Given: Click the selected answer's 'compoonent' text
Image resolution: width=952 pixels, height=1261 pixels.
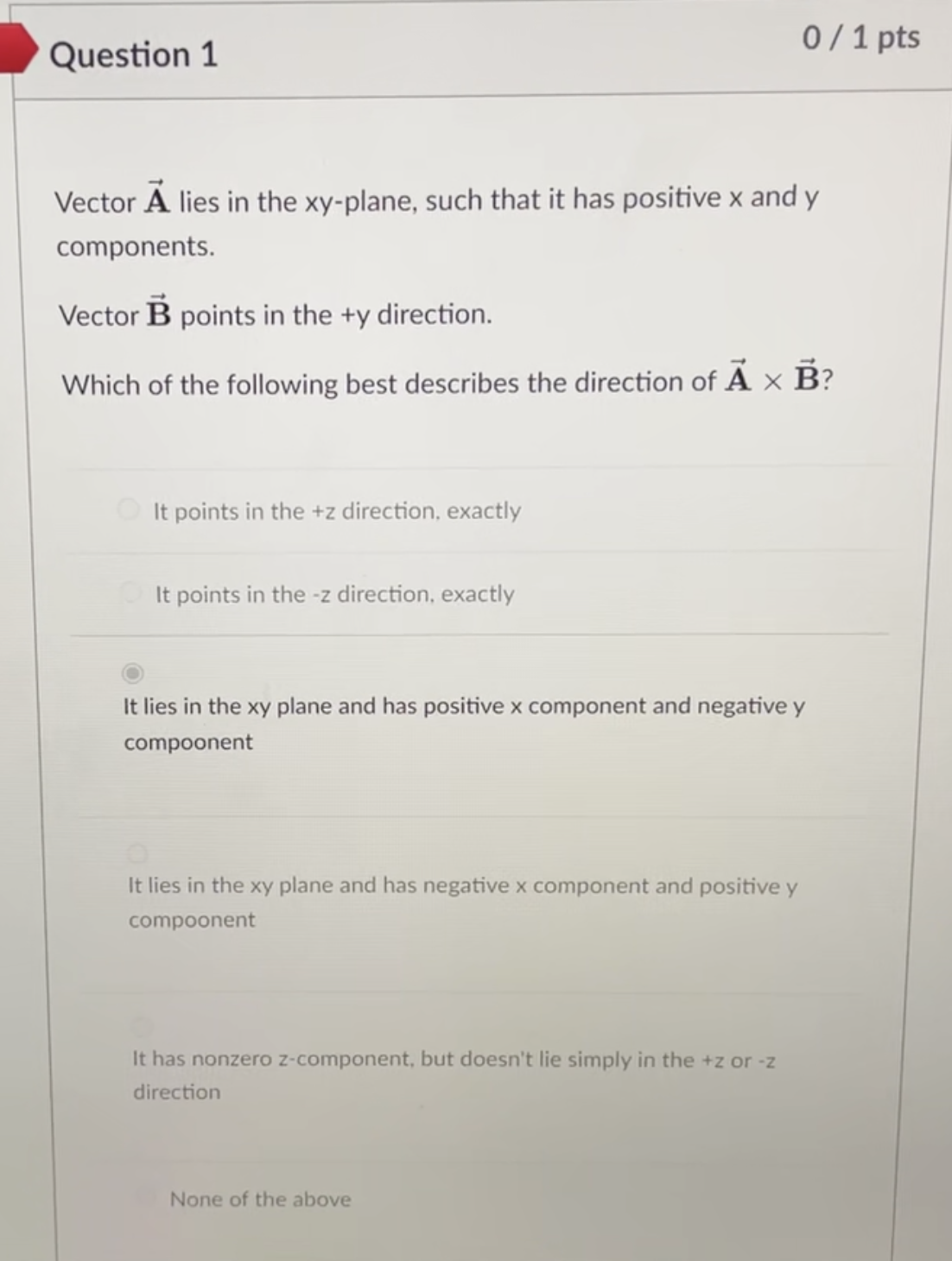Looking at the screenshot, I should [x=187, y=741].
